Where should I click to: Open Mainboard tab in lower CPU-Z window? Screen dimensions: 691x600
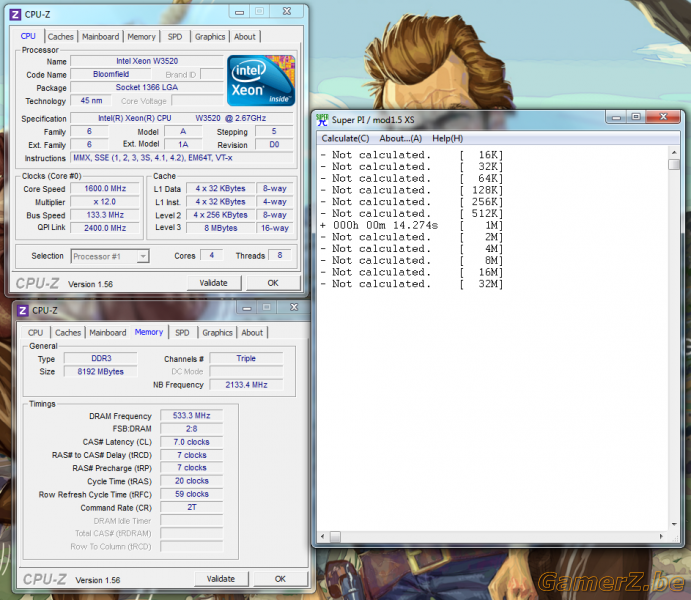point(108,333)
